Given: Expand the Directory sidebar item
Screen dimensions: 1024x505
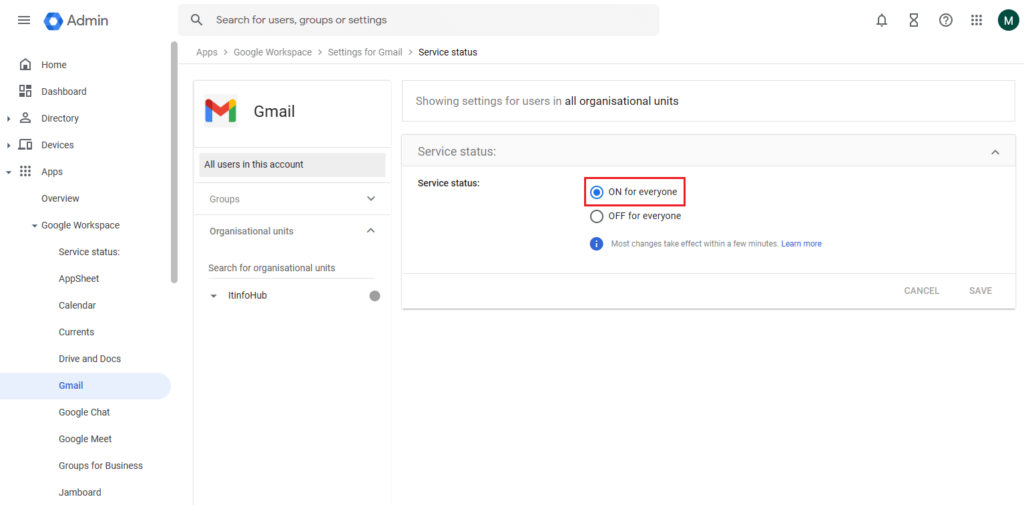Looking at the screenshot, I should click(x=10, y=118).
